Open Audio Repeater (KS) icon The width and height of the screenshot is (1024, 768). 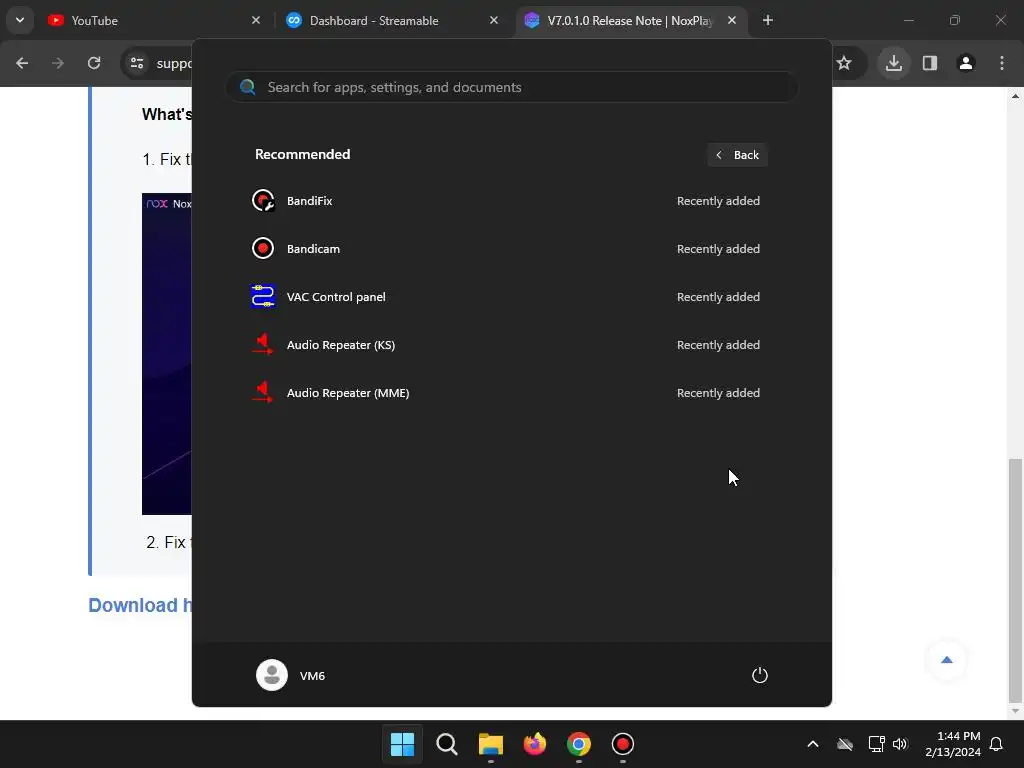point(263,345)
